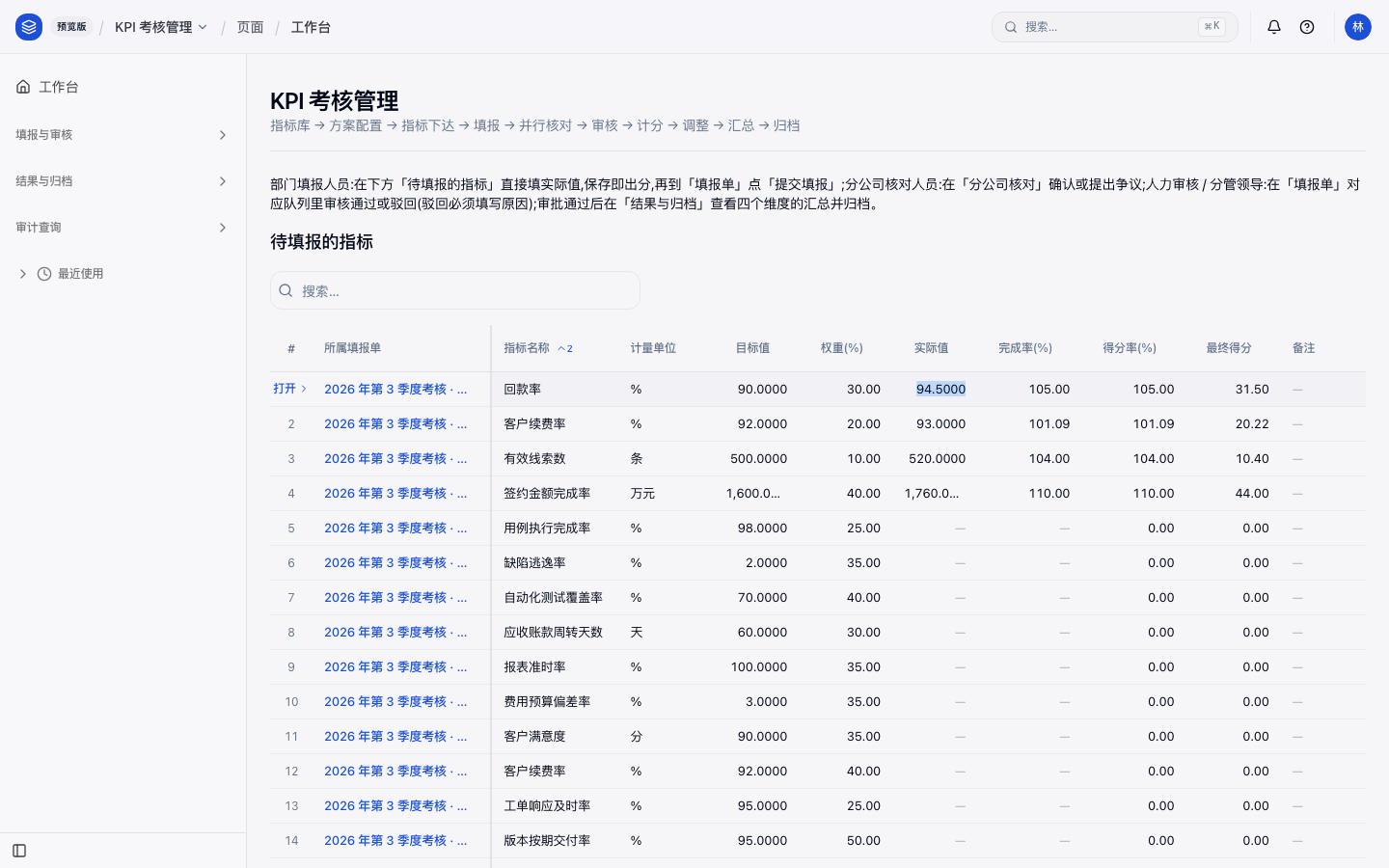Click magnifier icon in table search box
1389x868 pixels.
click(286, 290)
